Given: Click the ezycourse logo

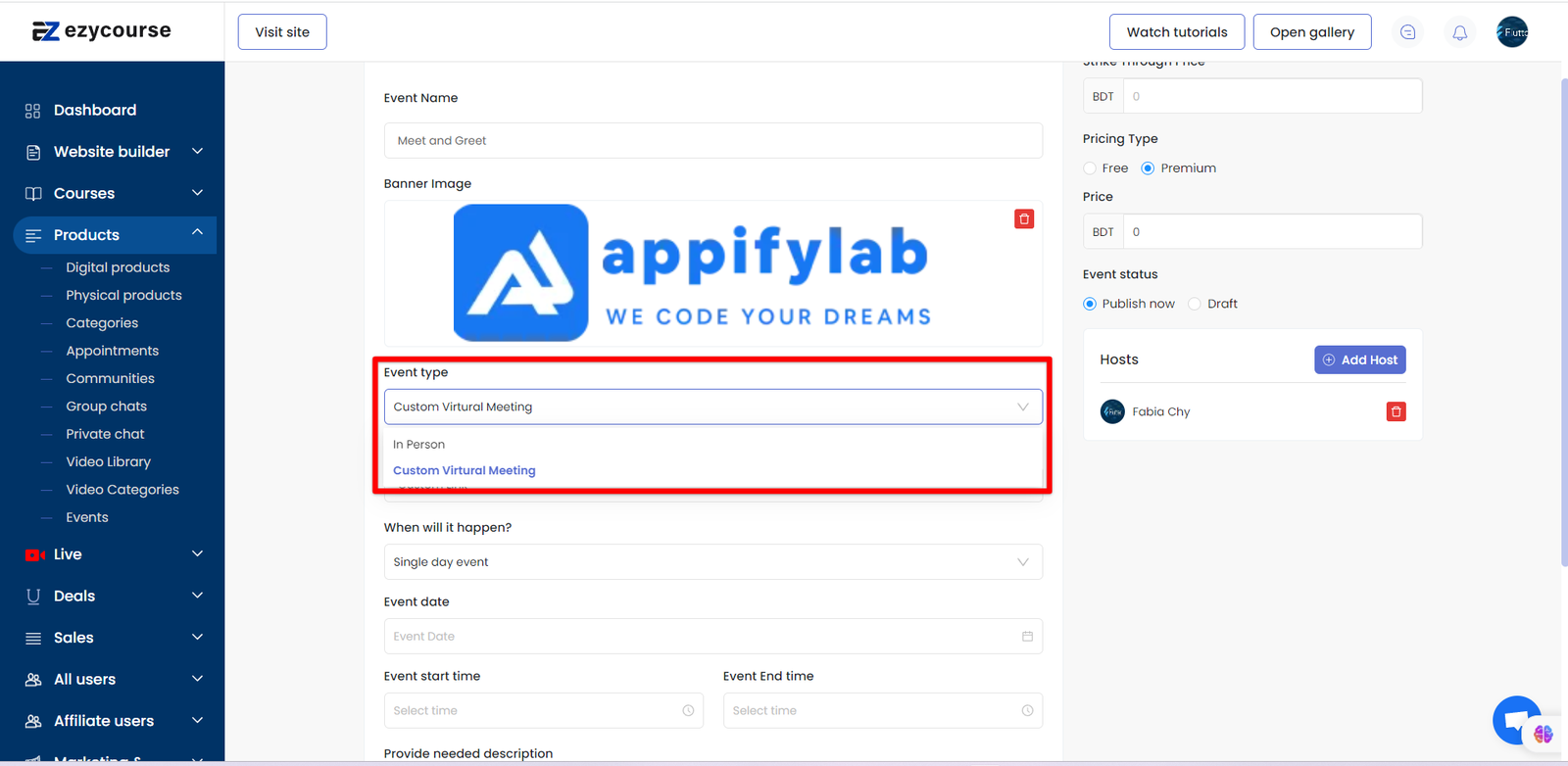Looking at the screenshot, I should [102, 31].
